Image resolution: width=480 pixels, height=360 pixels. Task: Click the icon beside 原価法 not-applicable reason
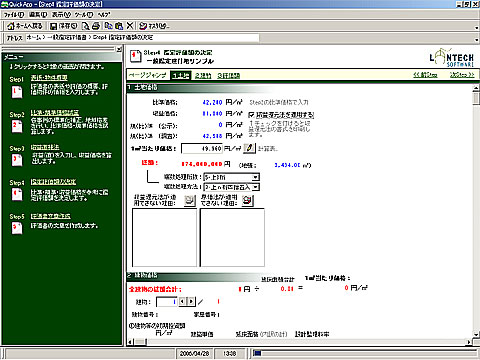[248, 200]
